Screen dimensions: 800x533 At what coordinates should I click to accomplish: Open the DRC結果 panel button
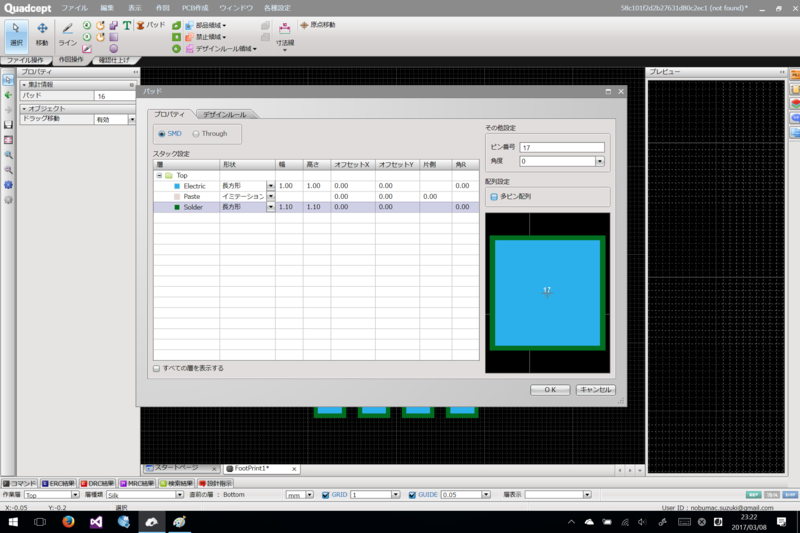click(97, 483)
